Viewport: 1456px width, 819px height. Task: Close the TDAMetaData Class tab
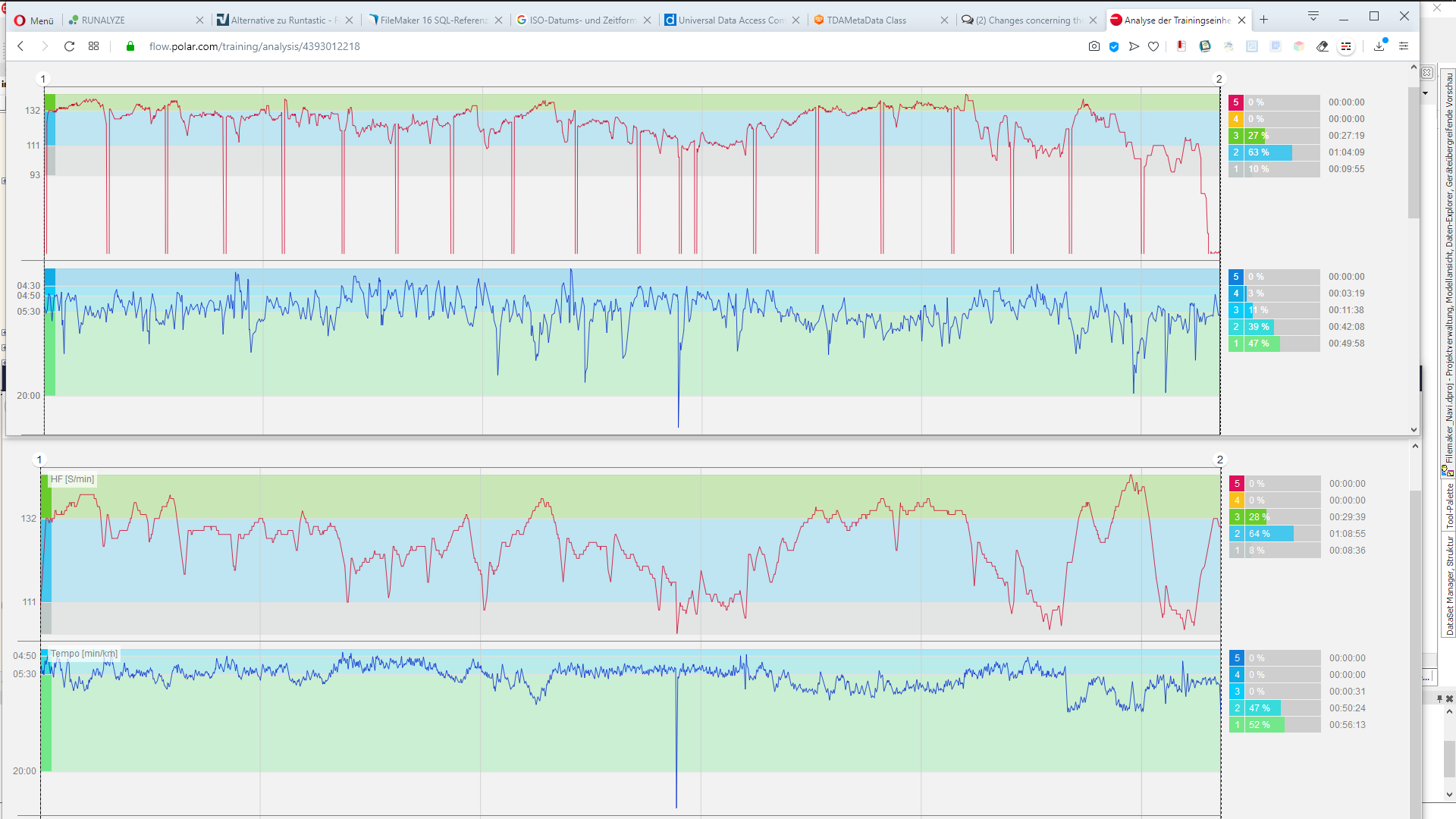point(944,20)
